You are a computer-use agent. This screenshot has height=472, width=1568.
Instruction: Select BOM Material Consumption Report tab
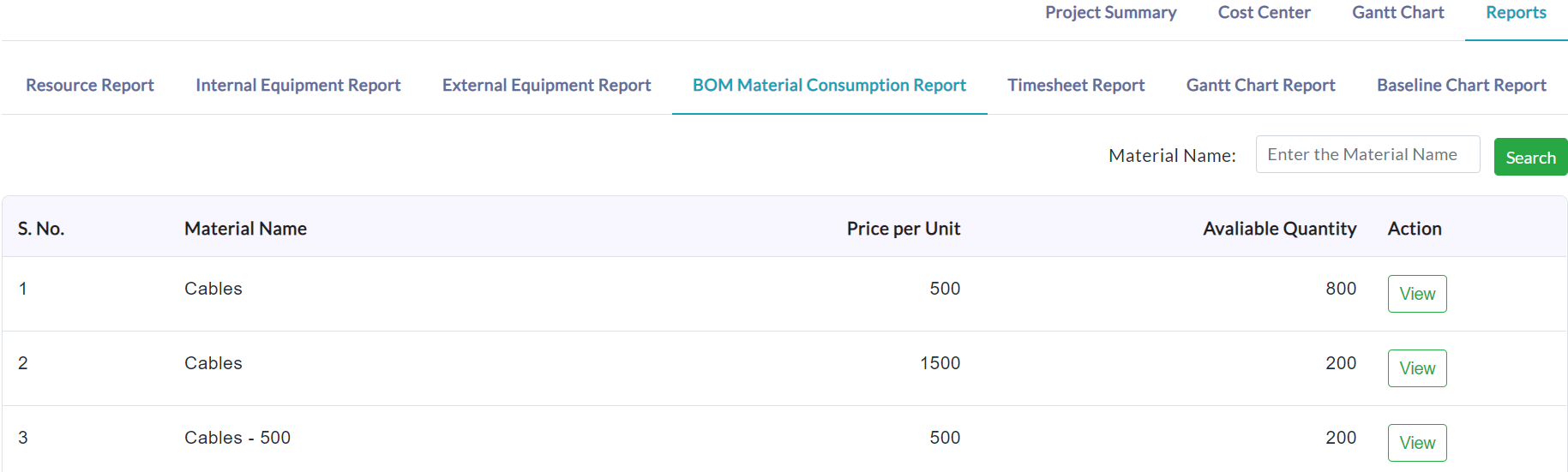tap(829, 86)
